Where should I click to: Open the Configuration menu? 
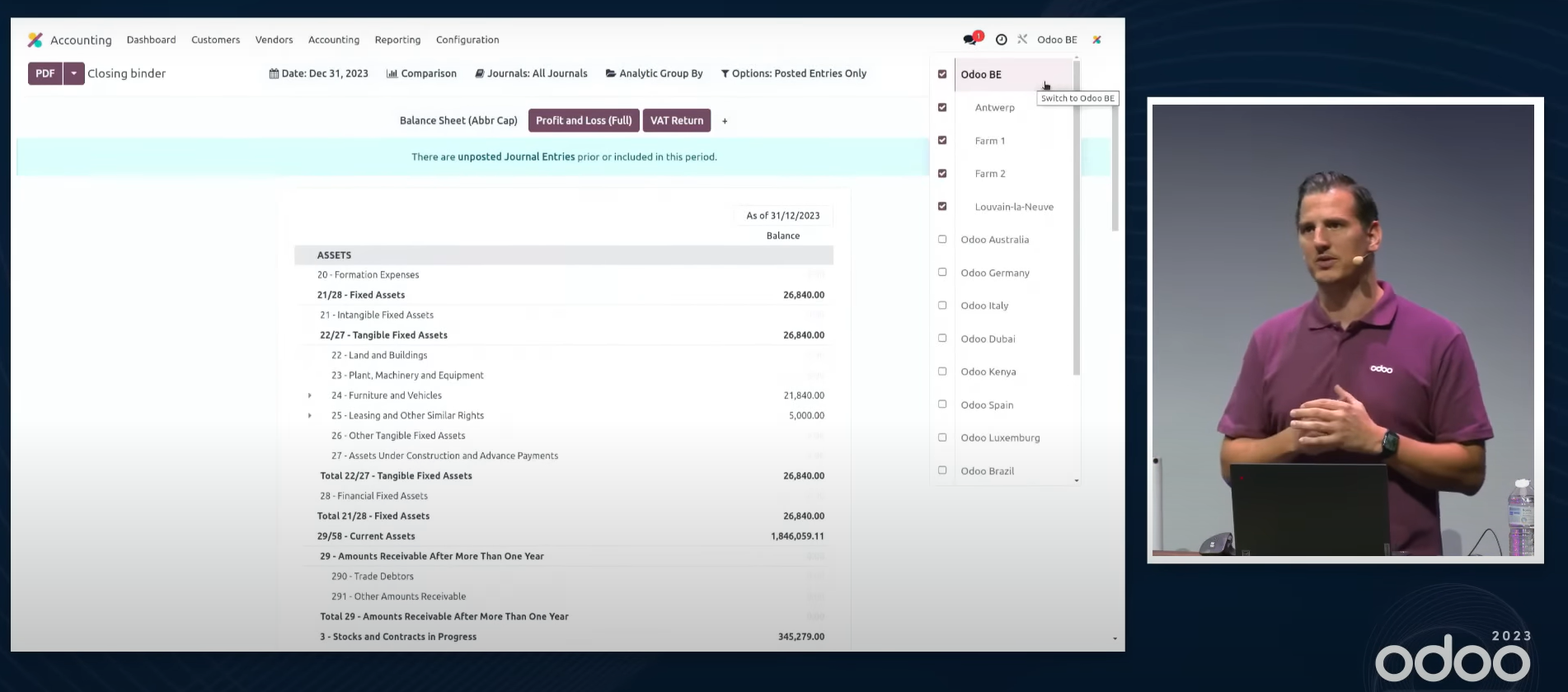click(467, 40)
